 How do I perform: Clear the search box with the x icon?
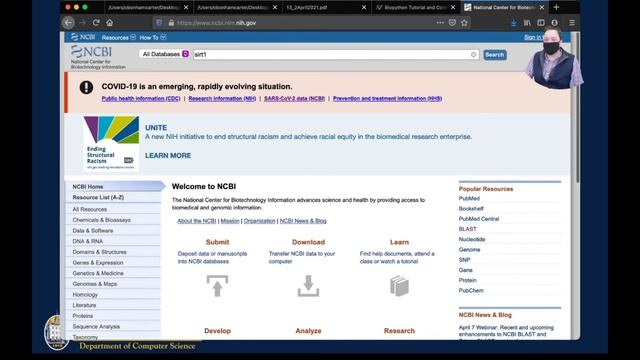(473, 54)
